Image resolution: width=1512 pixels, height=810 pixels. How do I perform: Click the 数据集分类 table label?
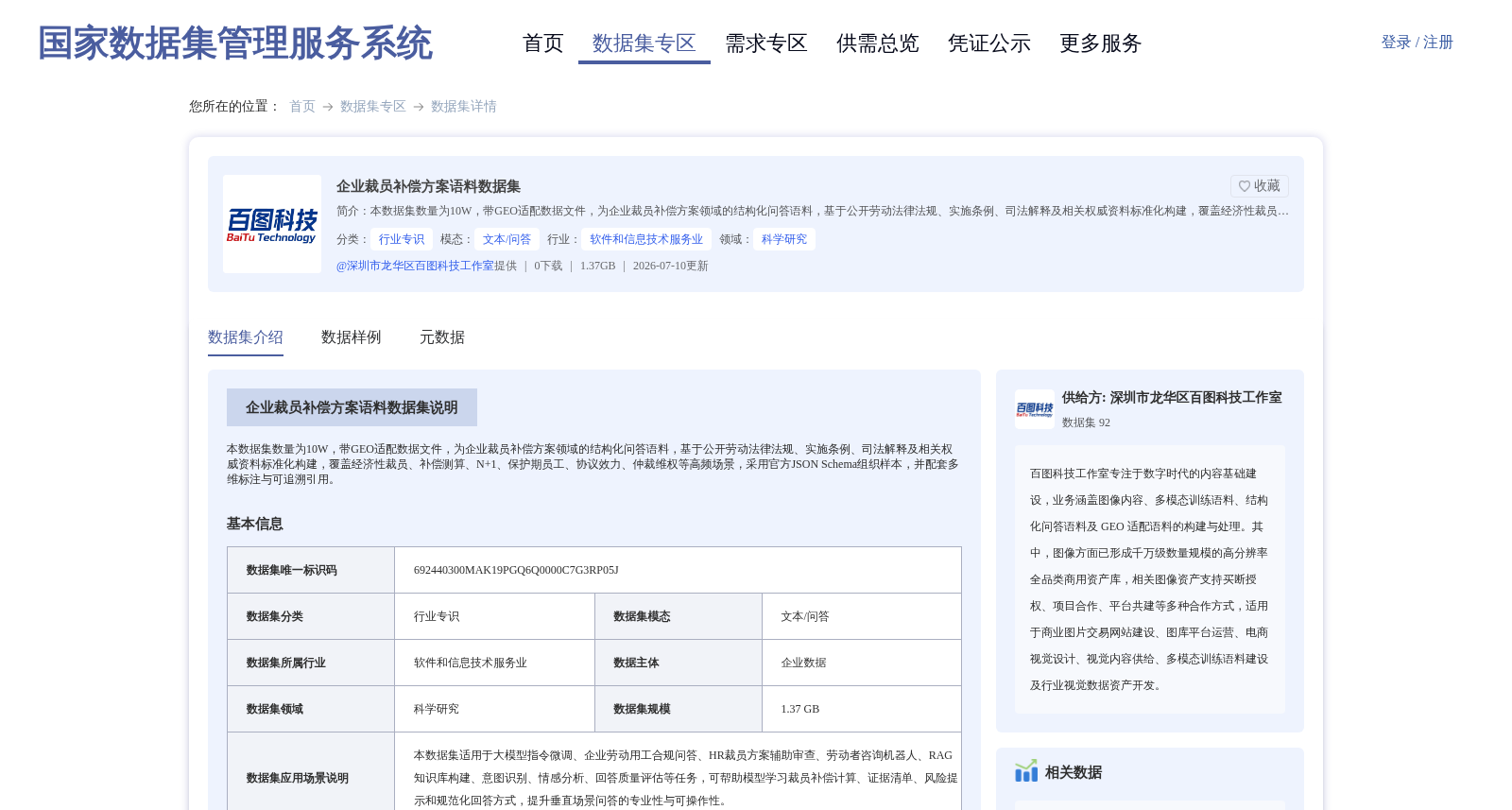click(x=275, y=616)
